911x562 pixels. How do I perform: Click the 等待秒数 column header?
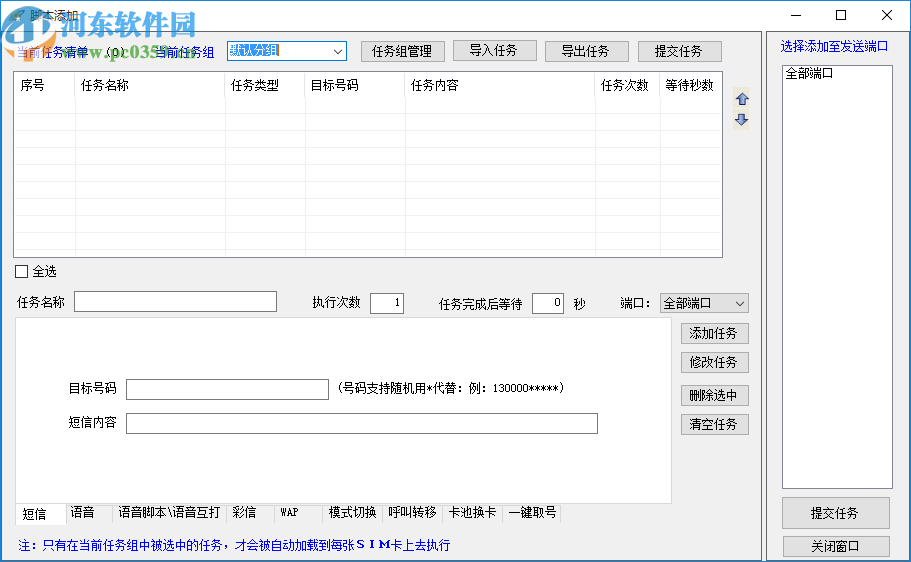pos(690,85)
